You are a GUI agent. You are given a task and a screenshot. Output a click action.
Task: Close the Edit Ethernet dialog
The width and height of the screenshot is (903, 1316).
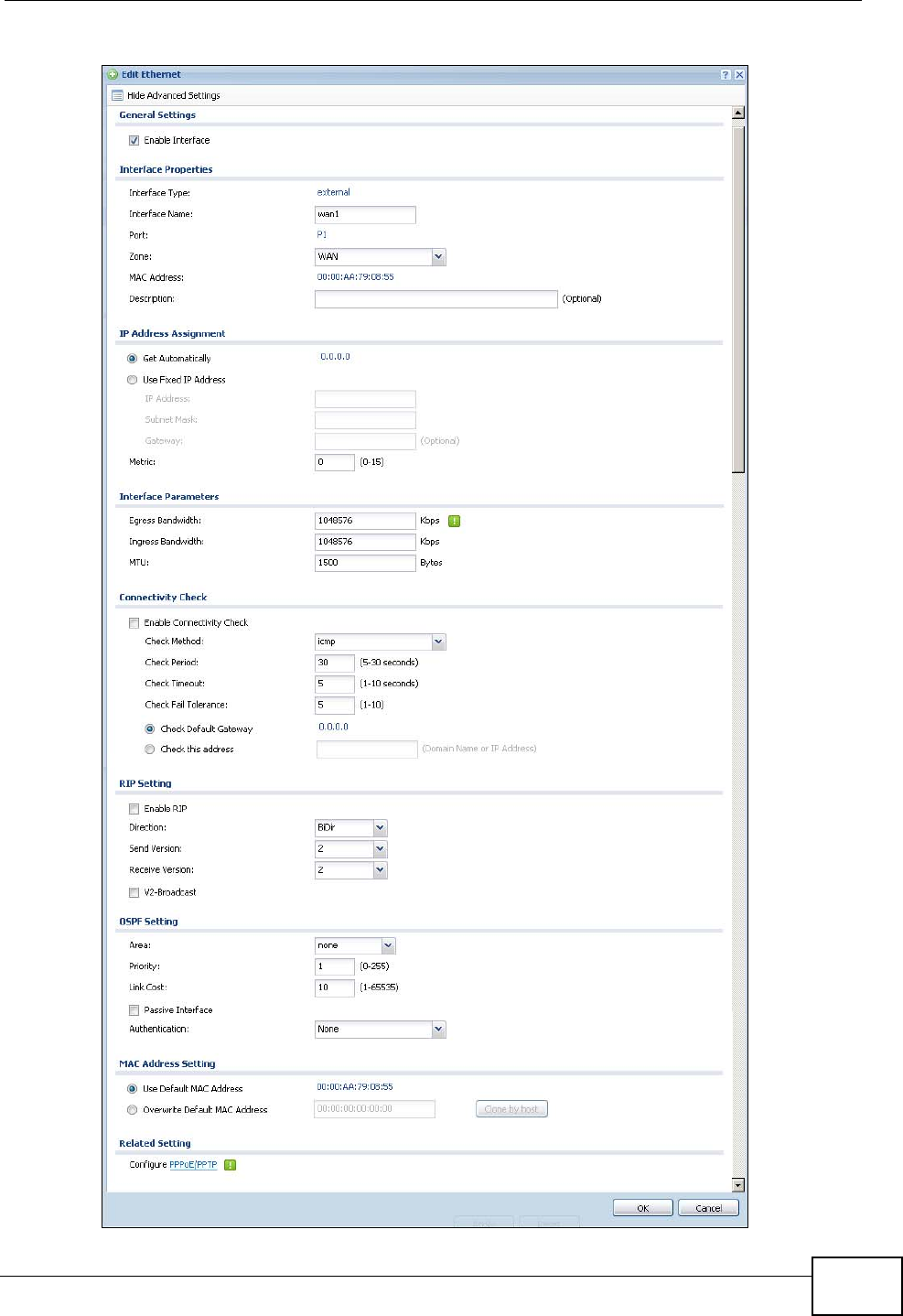click(x=739, y=75)
